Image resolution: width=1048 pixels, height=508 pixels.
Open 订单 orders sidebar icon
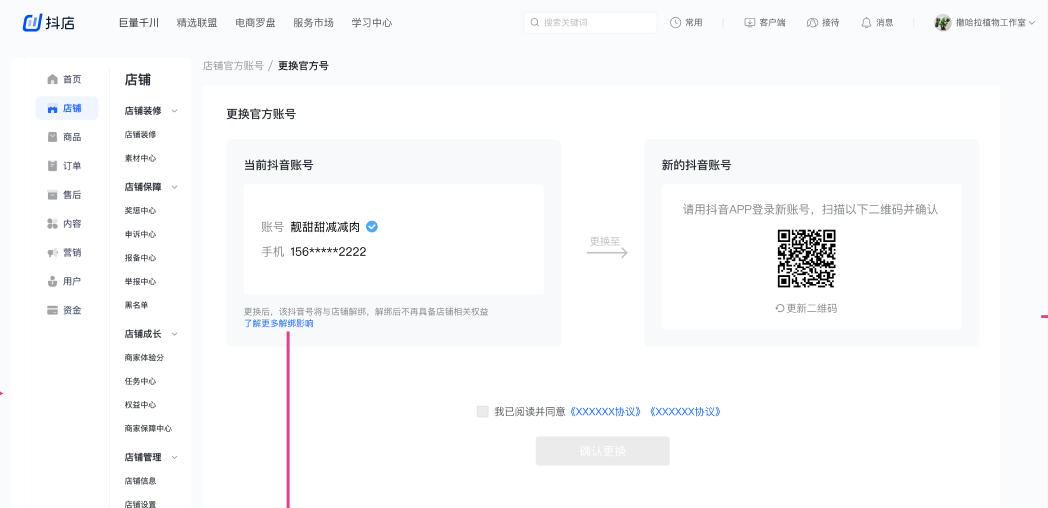(53, 166)
